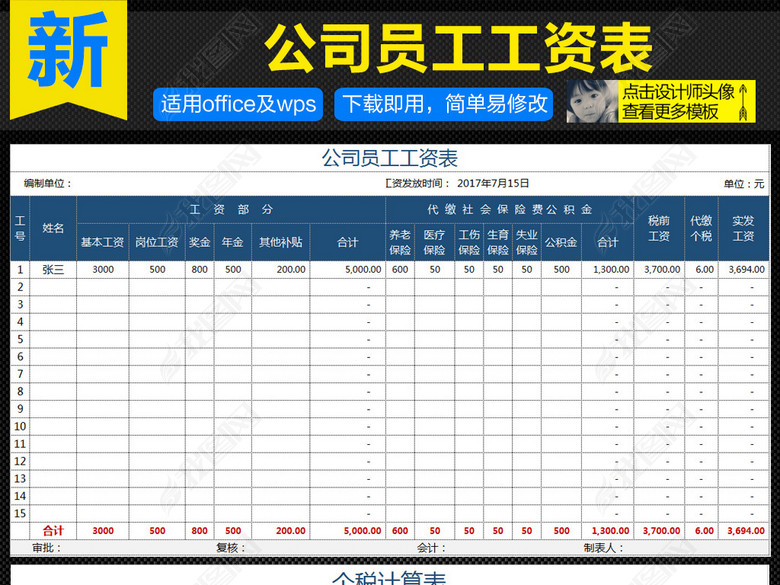Viewport: 780px width, 585px height.
Task: Click the 制表人 footer label
Action: [x=603, y=548]
